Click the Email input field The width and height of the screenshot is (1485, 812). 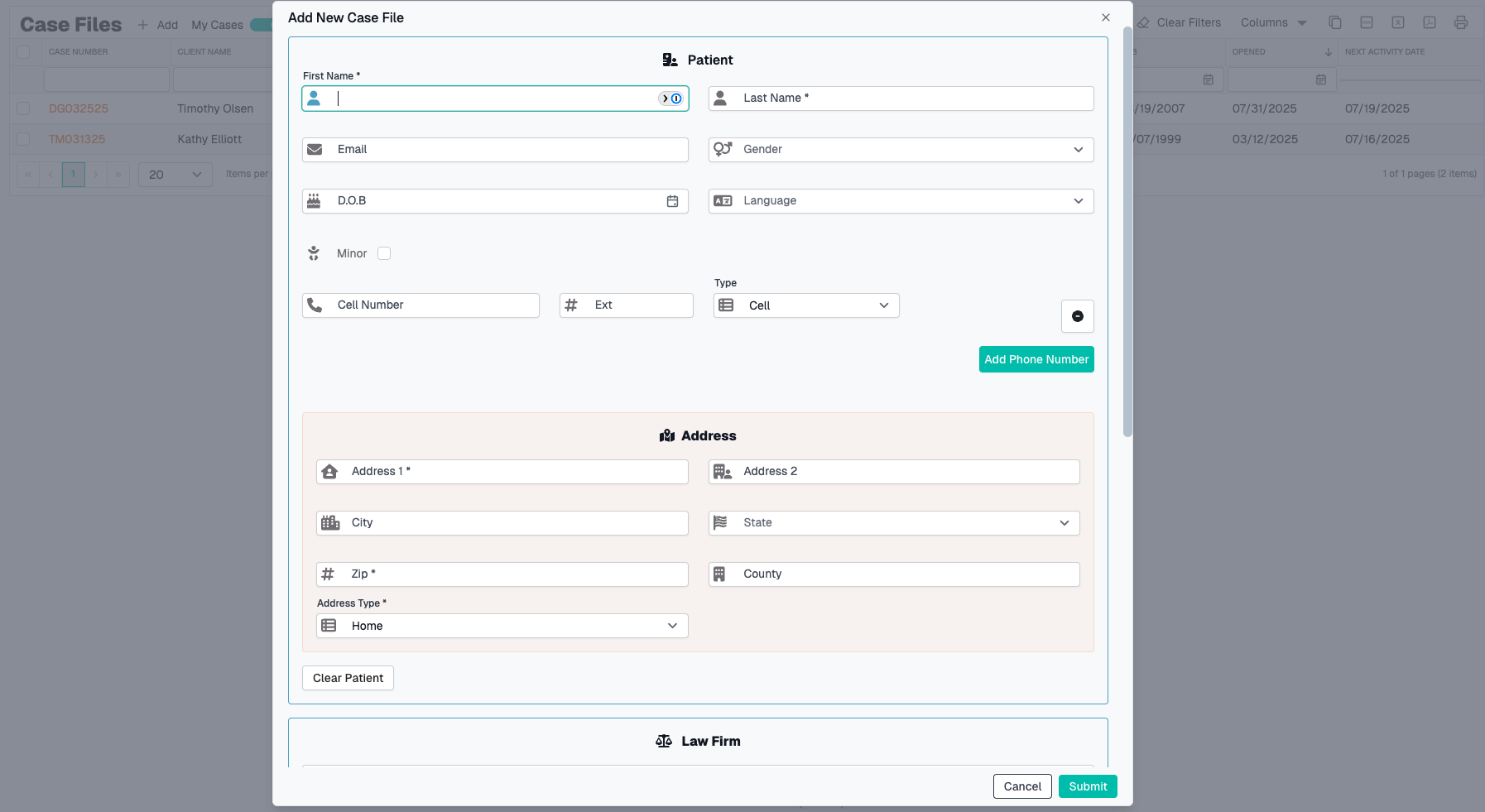[495, 150]
